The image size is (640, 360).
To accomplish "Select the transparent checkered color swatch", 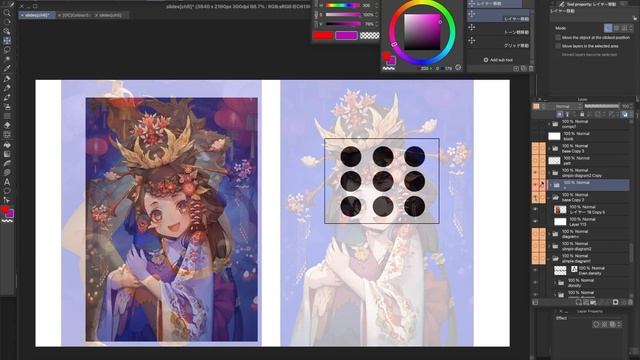I will pos(370,36).
